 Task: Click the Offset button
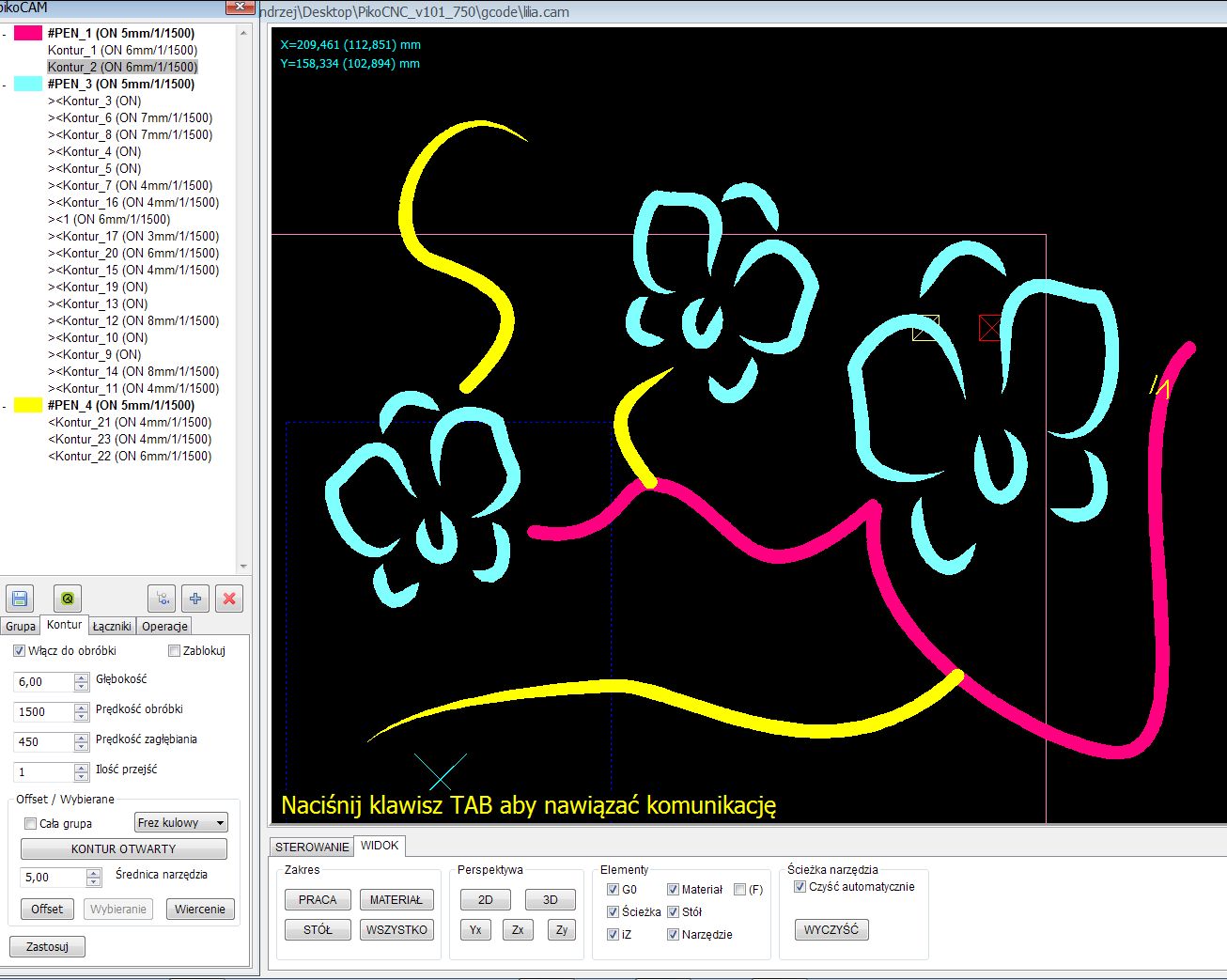point(47,909)
